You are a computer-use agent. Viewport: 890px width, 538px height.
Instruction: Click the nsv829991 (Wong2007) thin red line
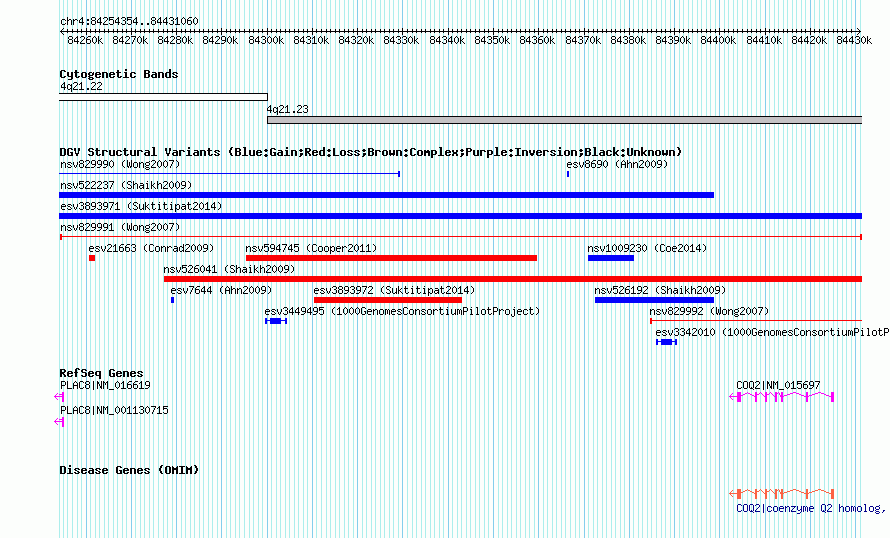click(460, 237)
